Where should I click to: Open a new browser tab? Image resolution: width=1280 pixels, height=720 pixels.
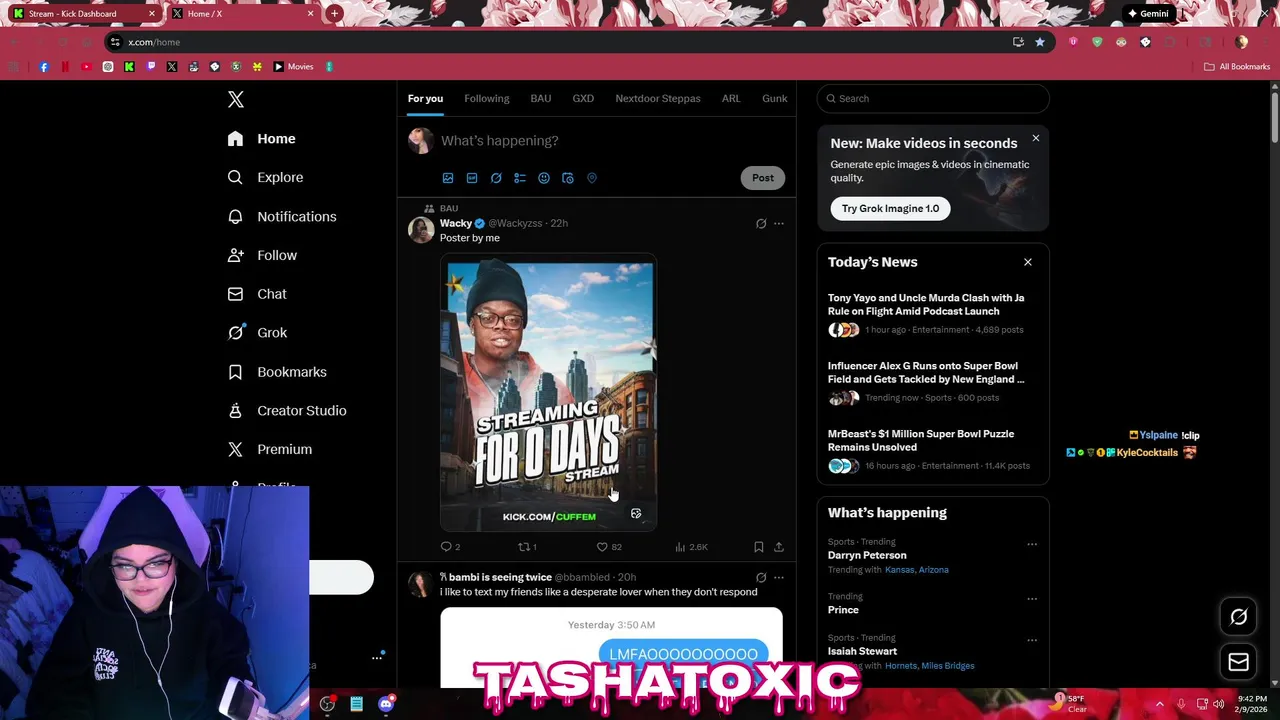pos(335,14)
